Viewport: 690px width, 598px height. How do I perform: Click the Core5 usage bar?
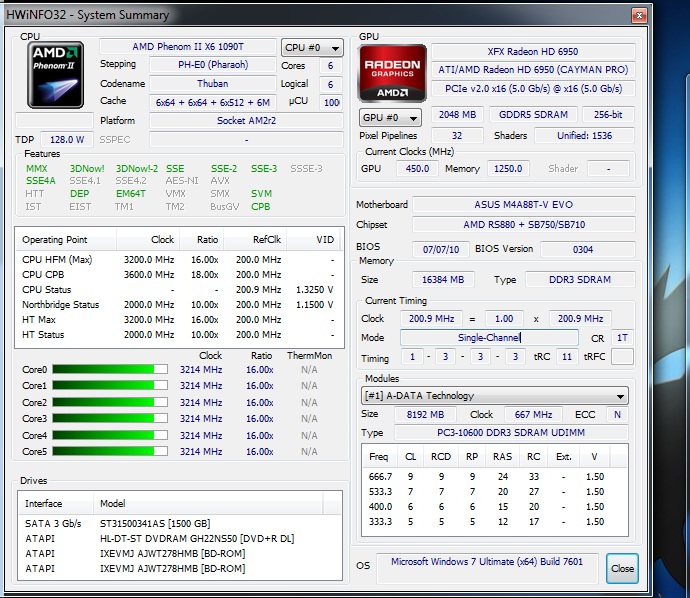[110, 451]
